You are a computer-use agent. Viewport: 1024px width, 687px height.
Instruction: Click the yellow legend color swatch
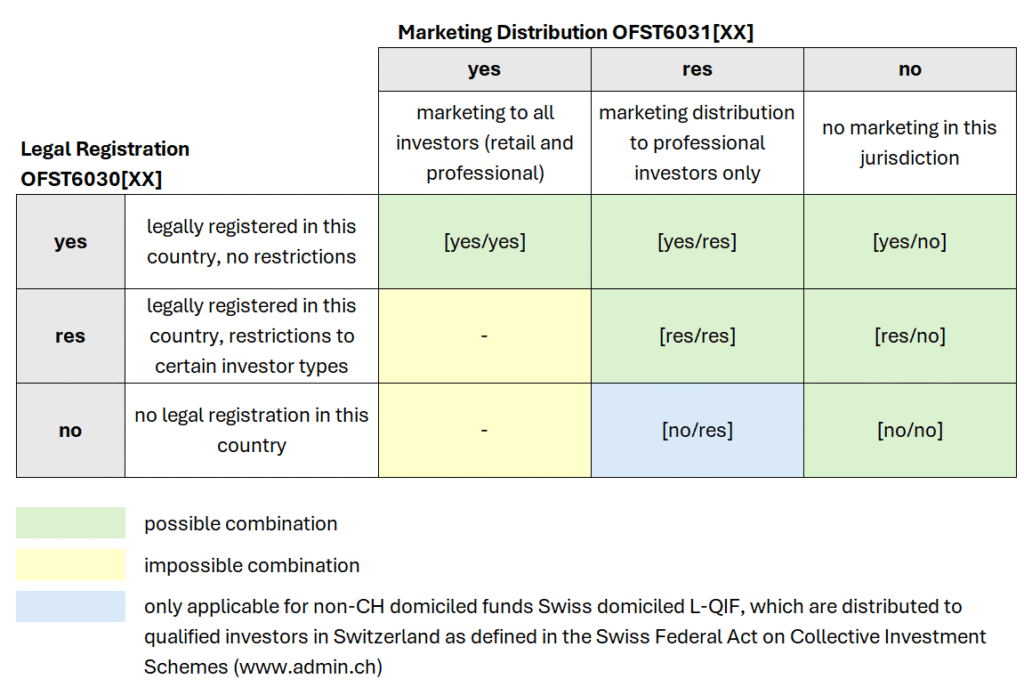[x=70, y=565]
